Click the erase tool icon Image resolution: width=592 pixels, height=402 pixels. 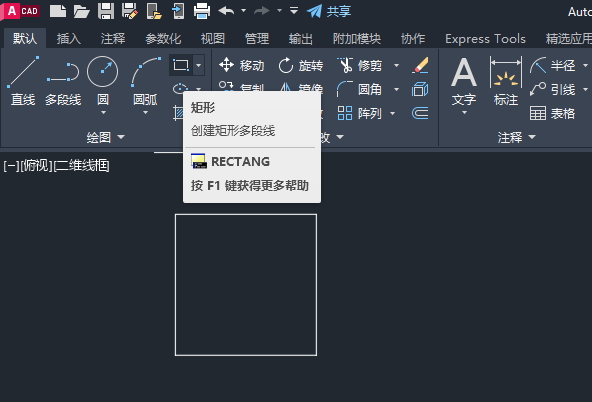[420, 65]
